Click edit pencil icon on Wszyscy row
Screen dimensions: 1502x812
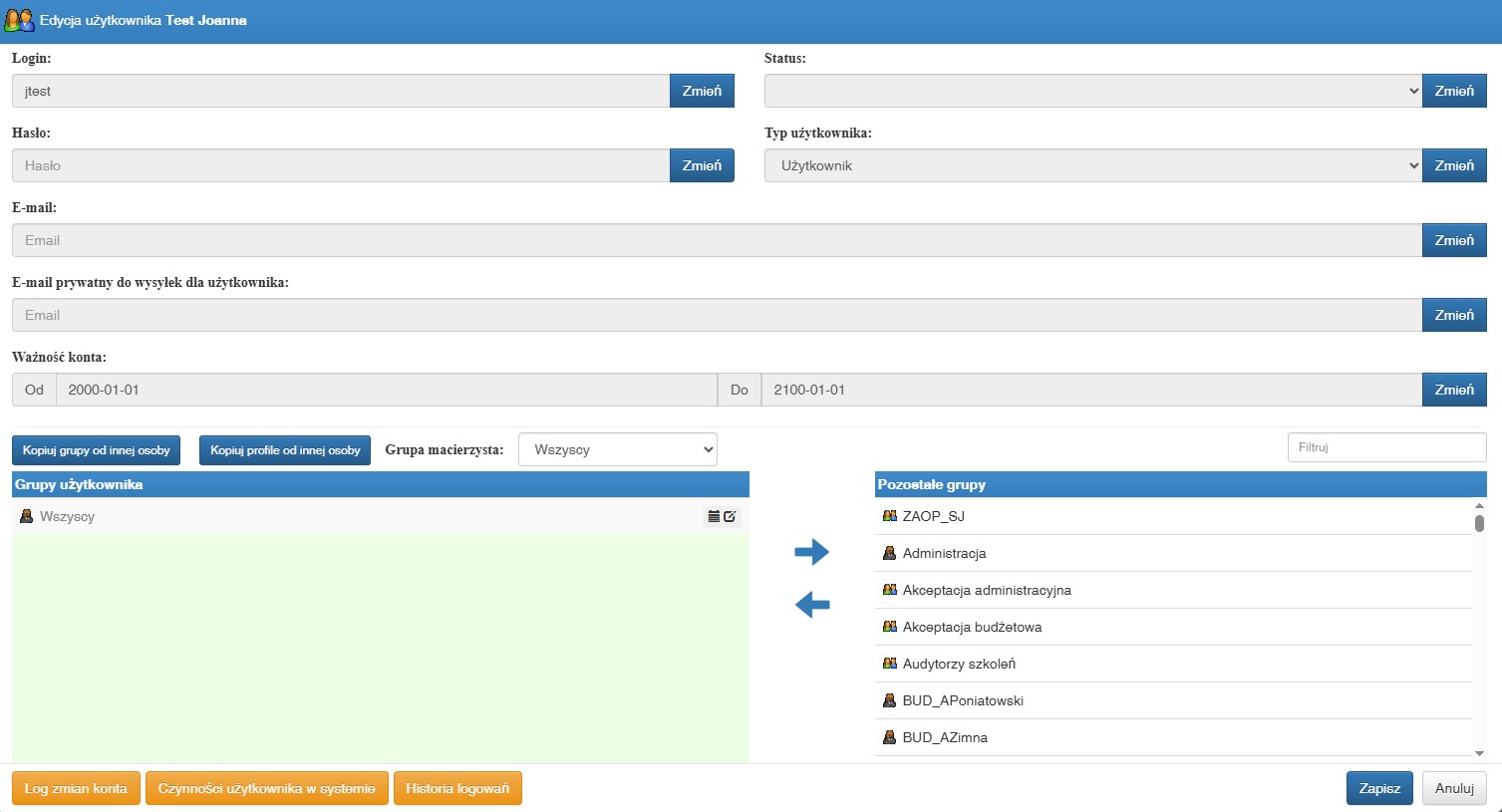[730, 516]
